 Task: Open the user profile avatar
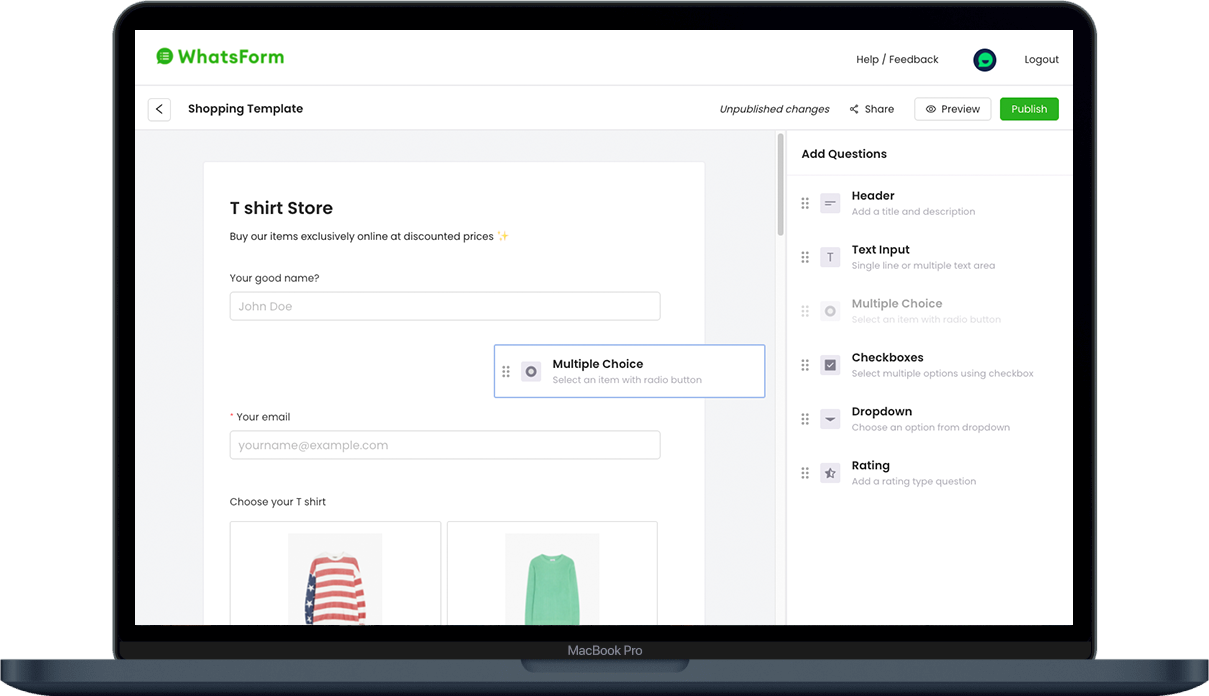point(984,60)
